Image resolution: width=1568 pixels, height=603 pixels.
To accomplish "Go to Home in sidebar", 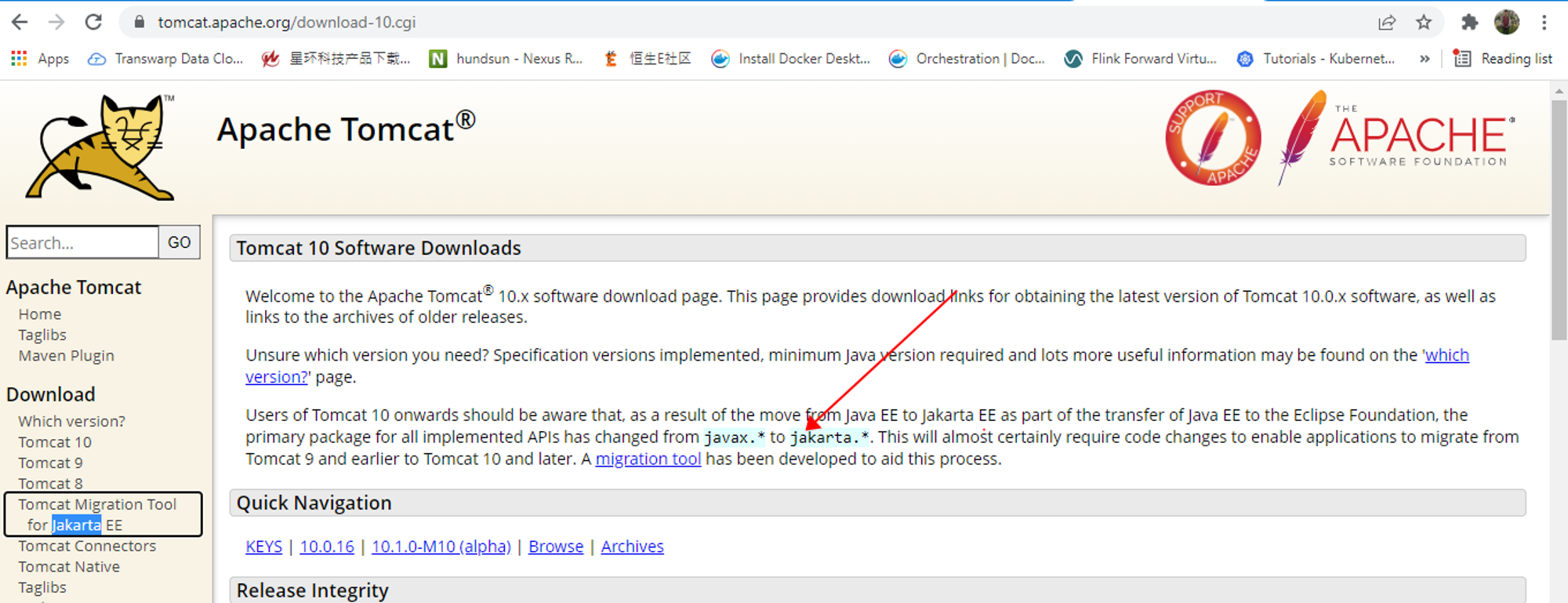I will point(40,314).
